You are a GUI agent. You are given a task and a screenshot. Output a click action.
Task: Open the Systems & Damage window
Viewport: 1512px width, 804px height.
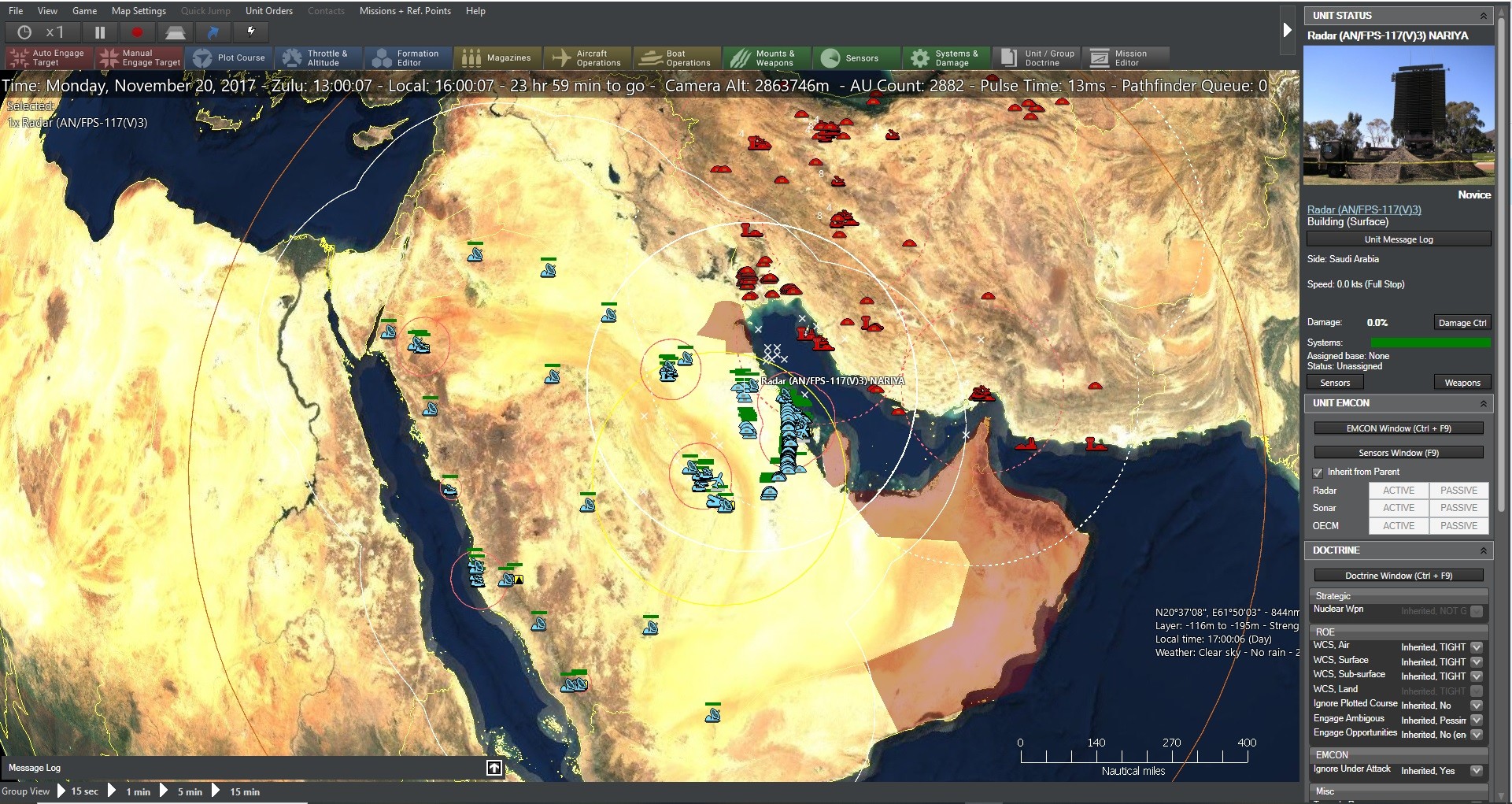[945, 57]
